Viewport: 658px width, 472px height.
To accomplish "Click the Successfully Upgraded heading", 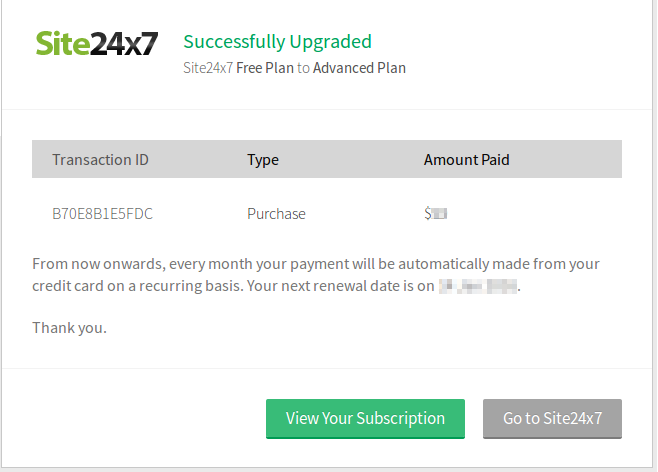I will [x=277, y=42].
